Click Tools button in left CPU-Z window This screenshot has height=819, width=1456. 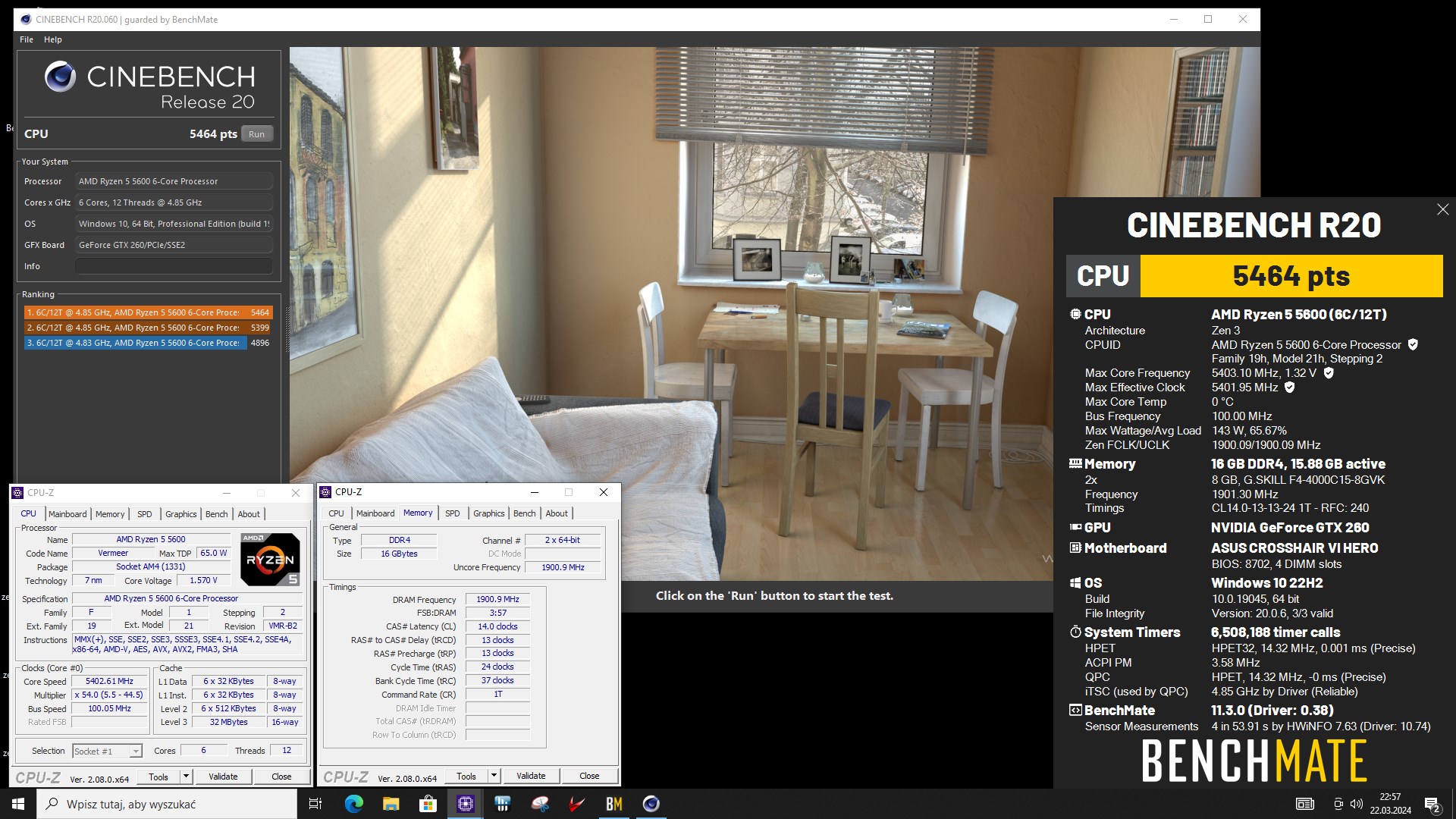158,777
